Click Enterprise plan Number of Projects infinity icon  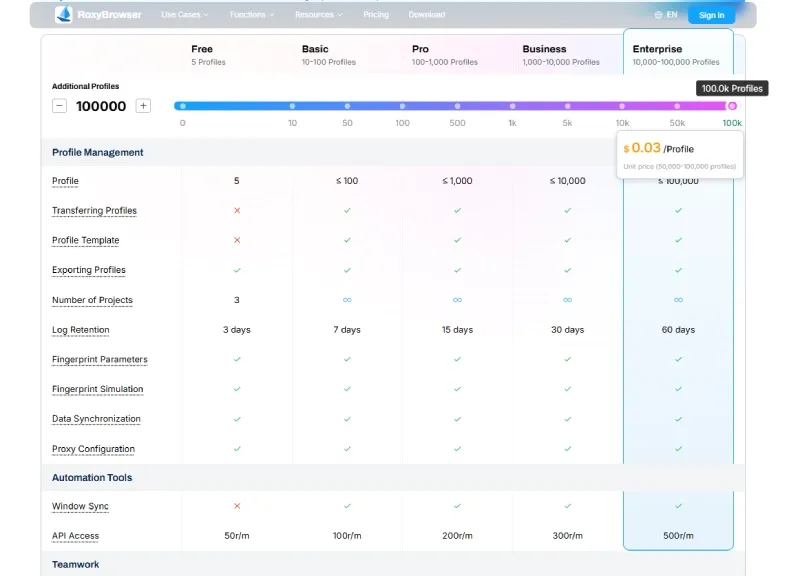(678, 300)
